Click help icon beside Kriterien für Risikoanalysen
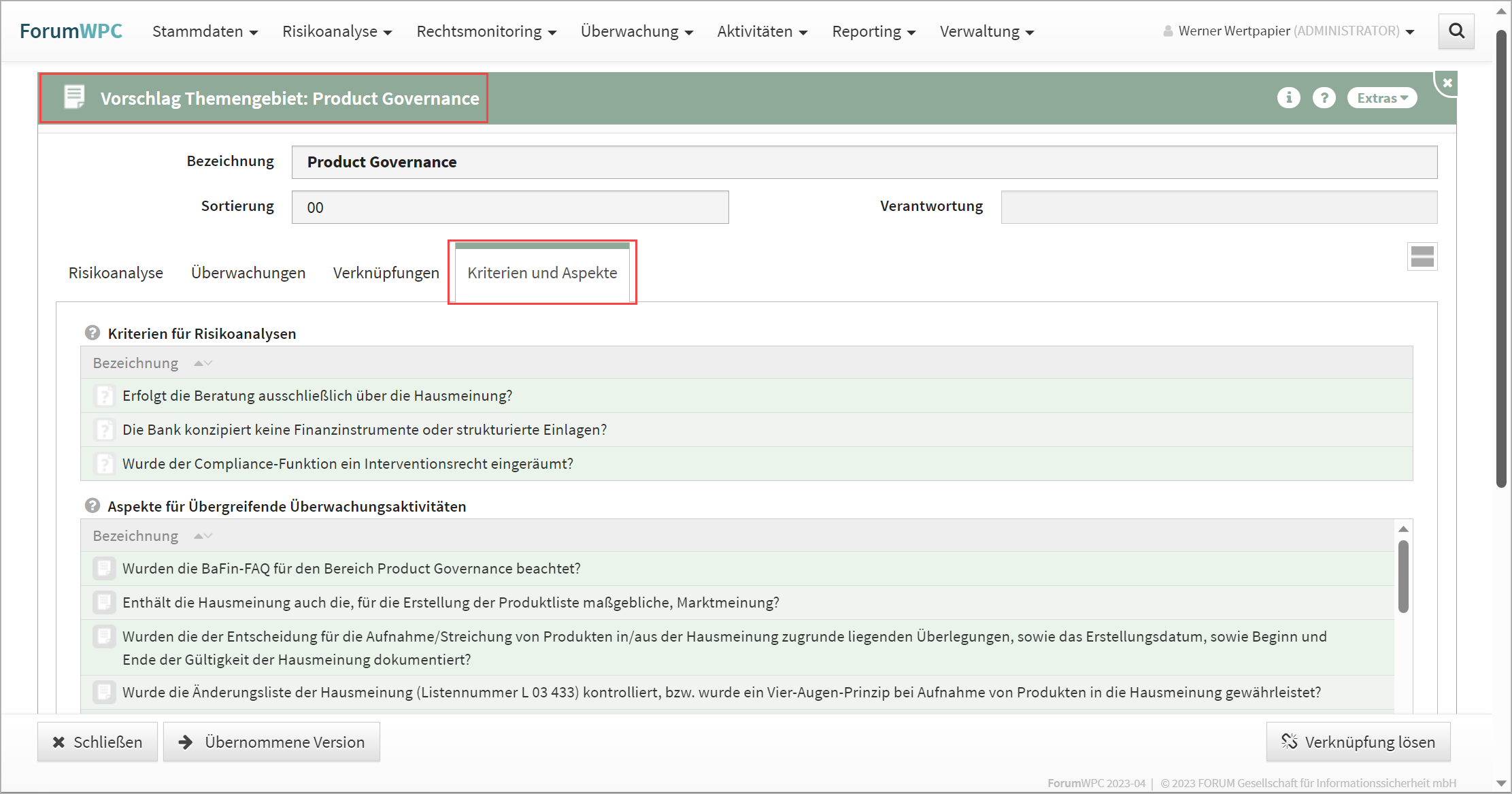Image resolution: width=1512 pixels, height=794 pixels. pos(93,333)
